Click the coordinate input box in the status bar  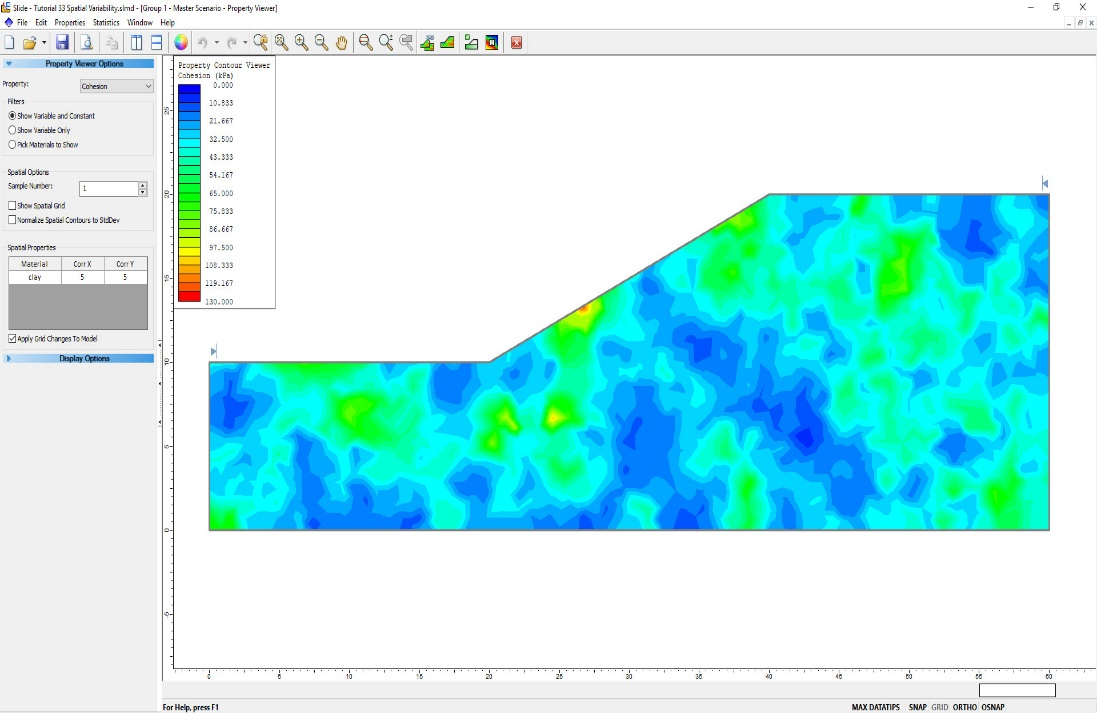(x=1017, y=690)
